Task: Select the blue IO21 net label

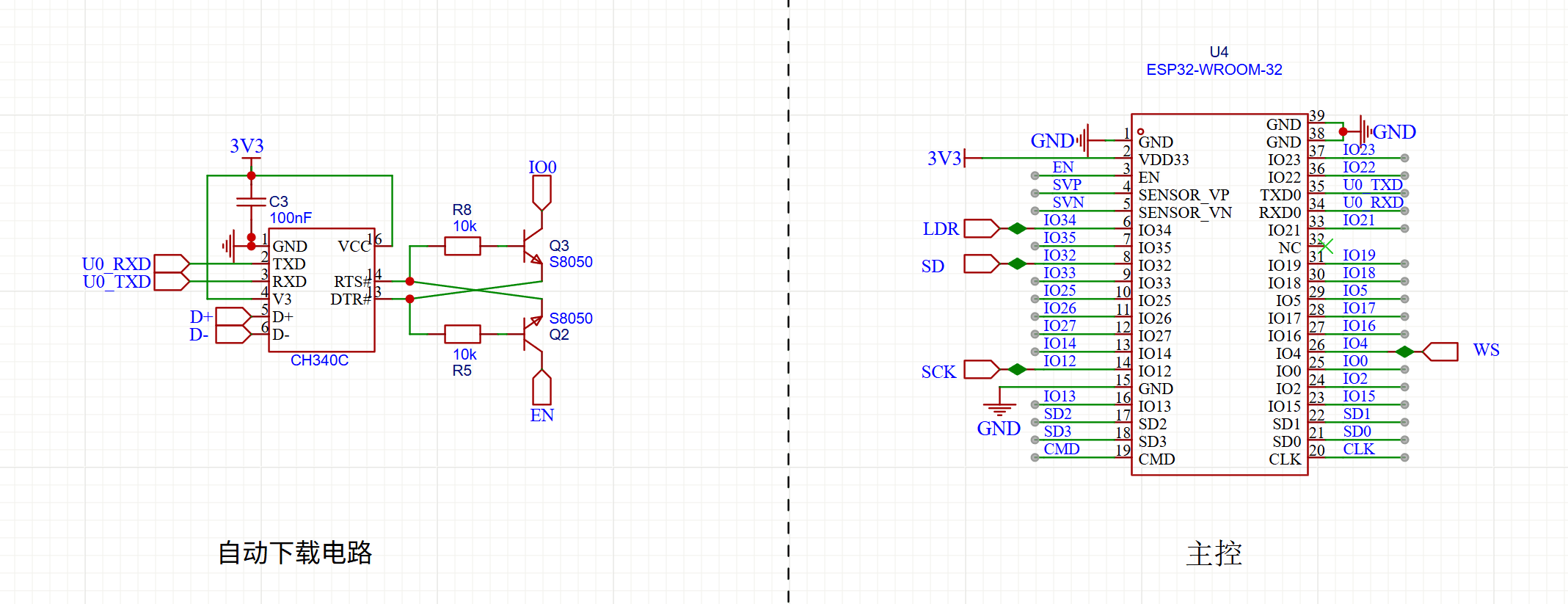Action: pyautogui.click(x=1359, y=220)
